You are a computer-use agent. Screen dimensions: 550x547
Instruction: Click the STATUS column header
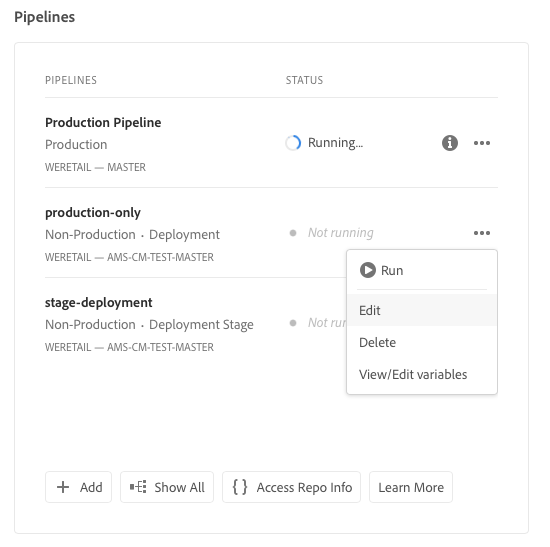[304, 80]
